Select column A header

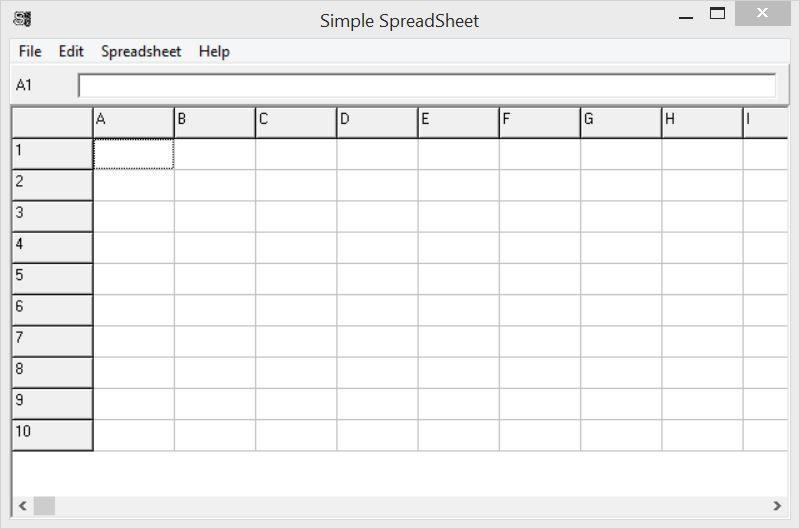(134, 122)
